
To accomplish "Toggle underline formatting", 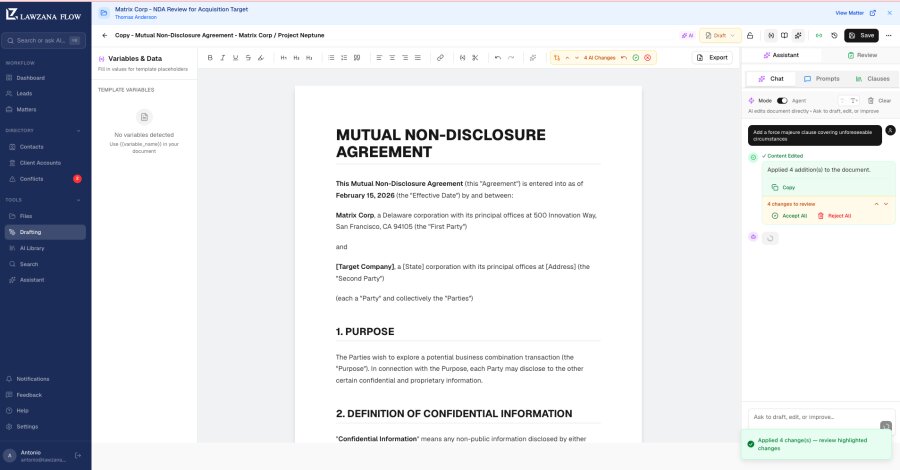I will coord(235,57).
